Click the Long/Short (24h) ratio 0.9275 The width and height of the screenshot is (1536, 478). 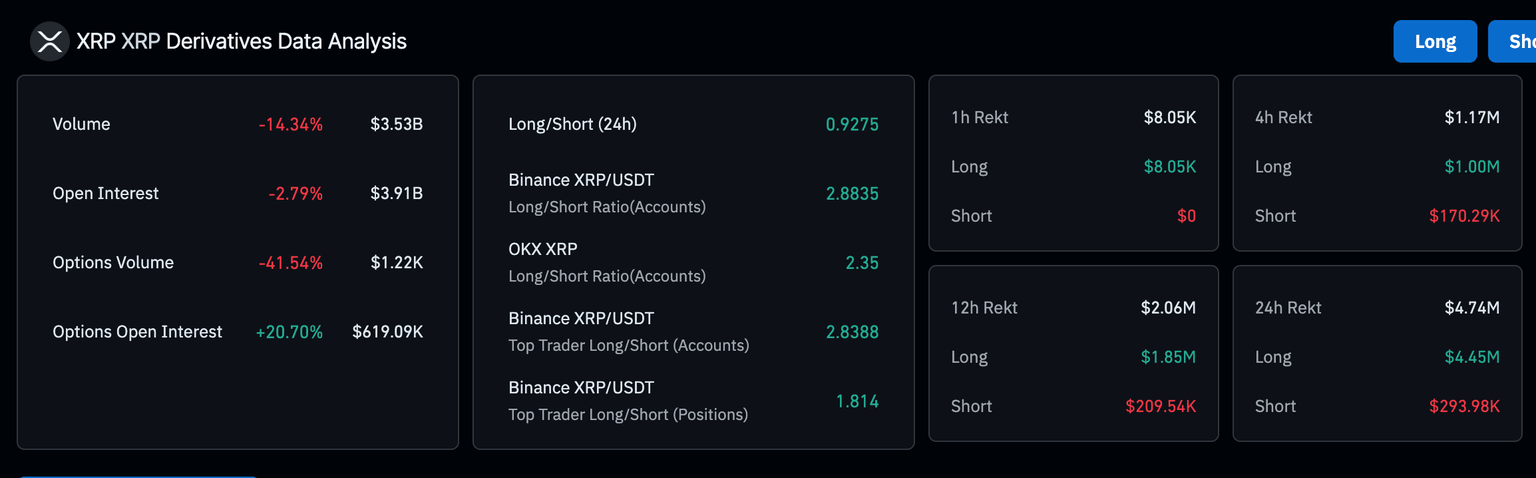coord(852,125)
